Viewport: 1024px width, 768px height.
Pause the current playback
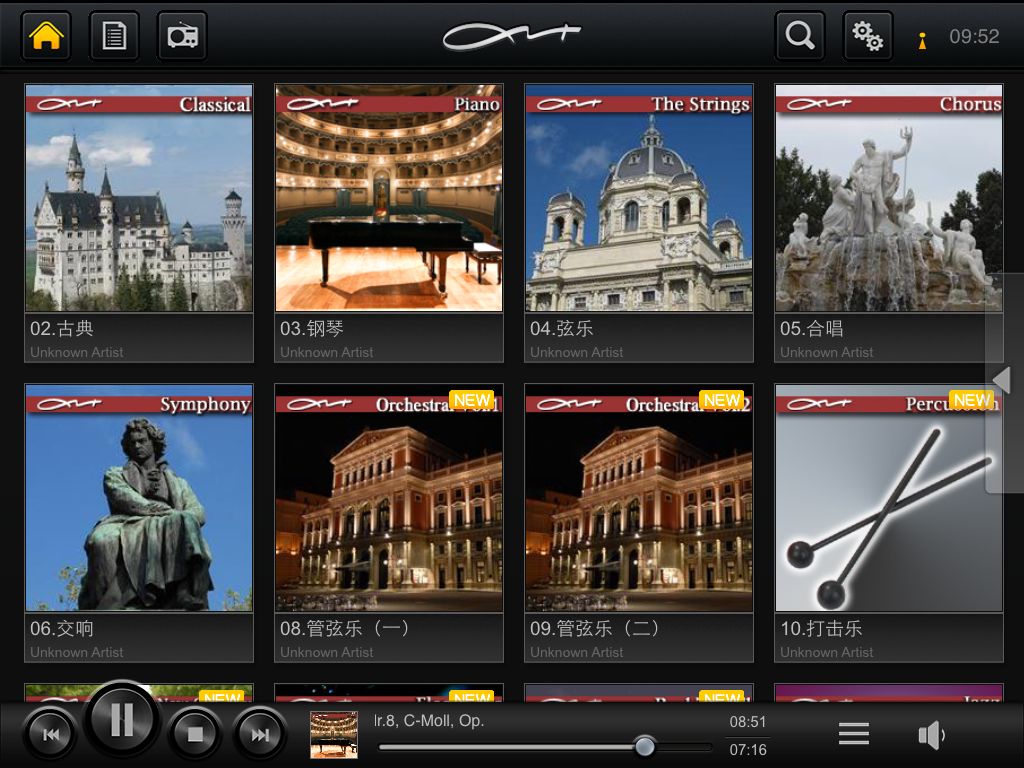pos(122,720)
